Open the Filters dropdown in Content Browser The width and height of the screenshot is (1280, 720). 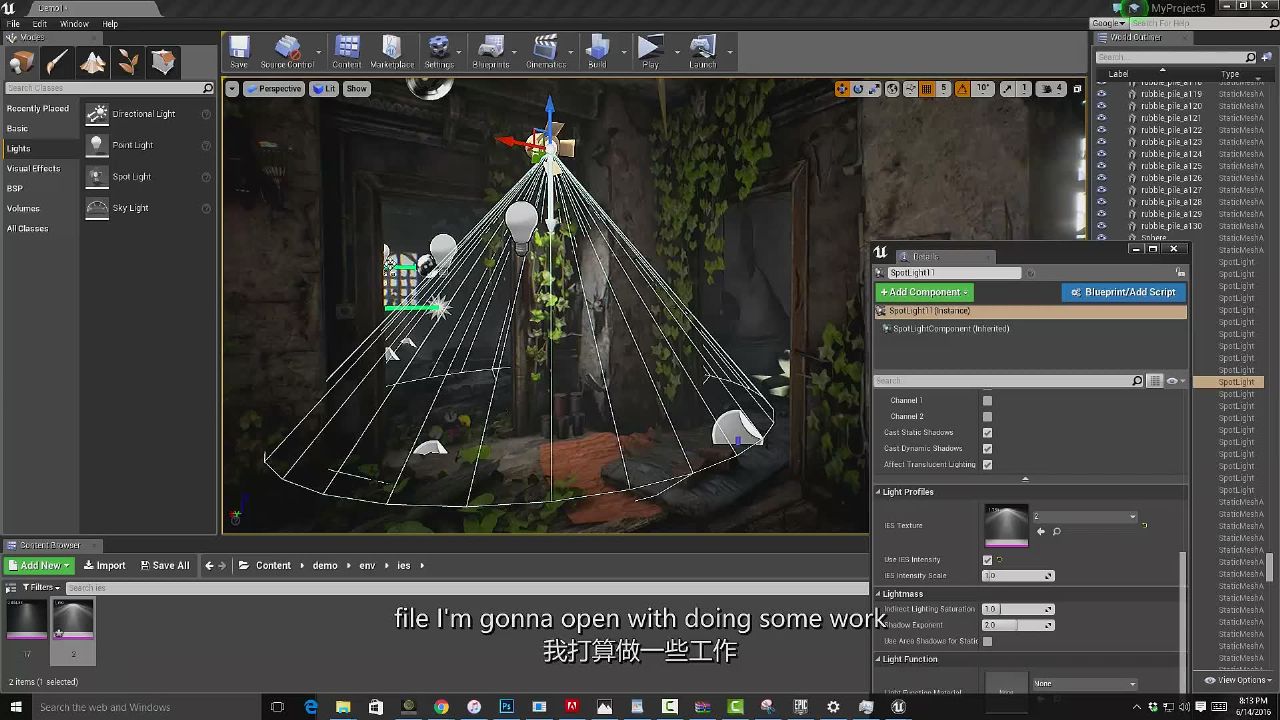(42, 588)
